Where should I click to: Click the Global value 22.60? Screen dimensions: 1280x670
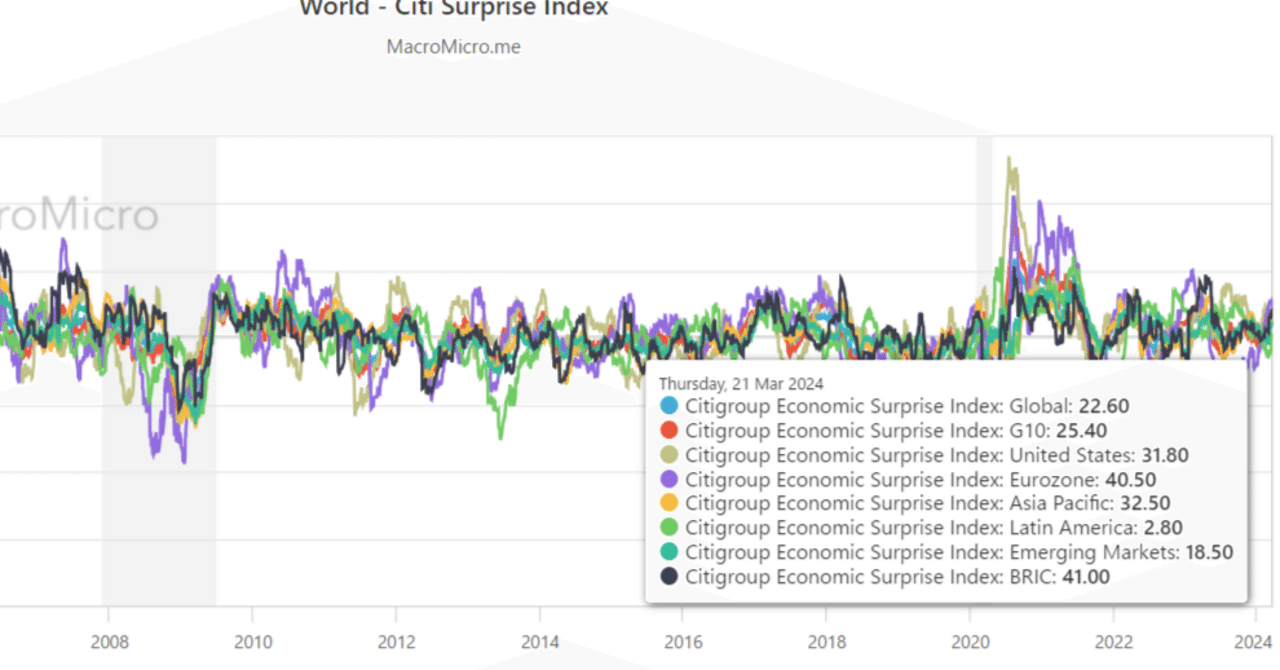pyautogui.click(x=1103, y=406)
